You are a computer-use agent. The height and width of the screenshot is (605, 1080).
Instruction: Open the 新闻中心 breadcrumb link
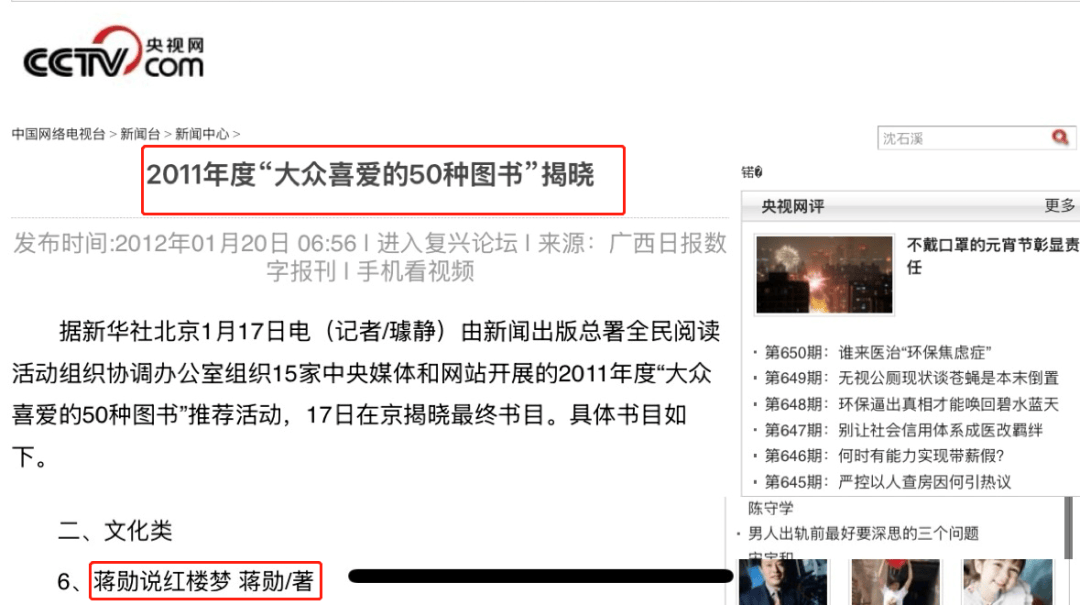coord(201,134)
